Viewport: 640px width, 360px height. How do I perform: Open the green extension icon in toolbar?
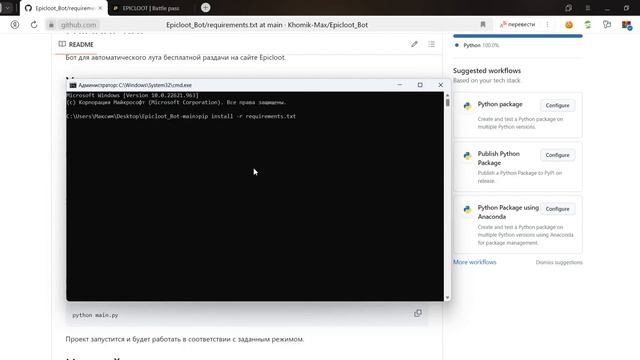tap(588, 25)
